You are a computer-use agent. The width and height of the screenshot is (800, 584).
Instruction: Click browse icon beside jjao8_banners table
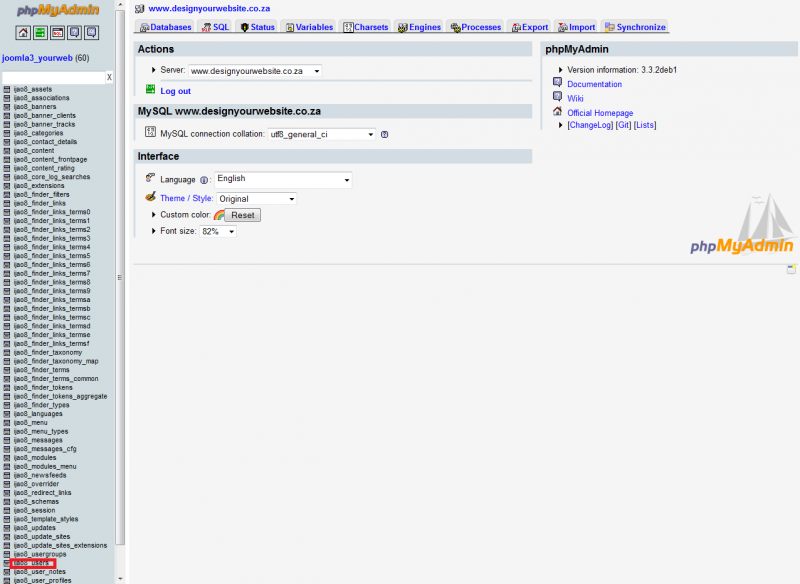[7, 107]
